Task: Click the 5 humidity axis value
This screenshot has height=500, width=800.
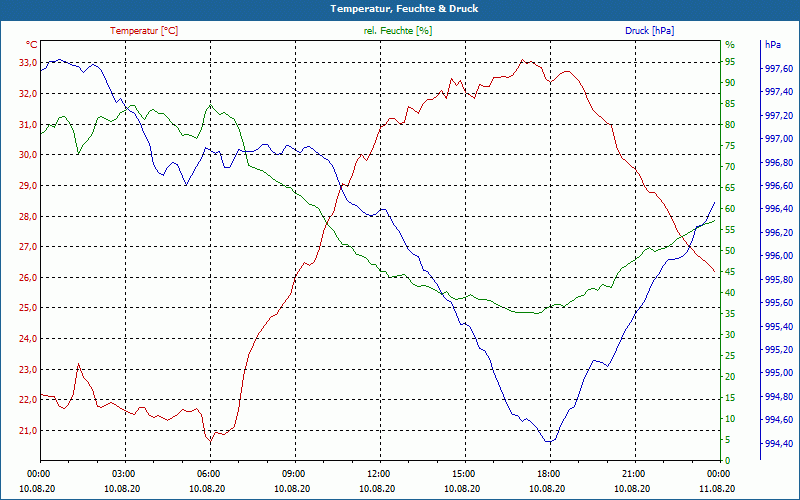Action: [x=728, y=440]
